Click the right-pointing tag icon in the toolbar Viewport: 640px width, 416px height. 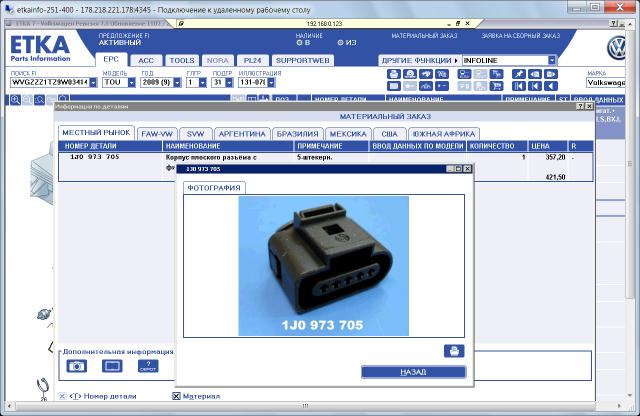point(551,74)
